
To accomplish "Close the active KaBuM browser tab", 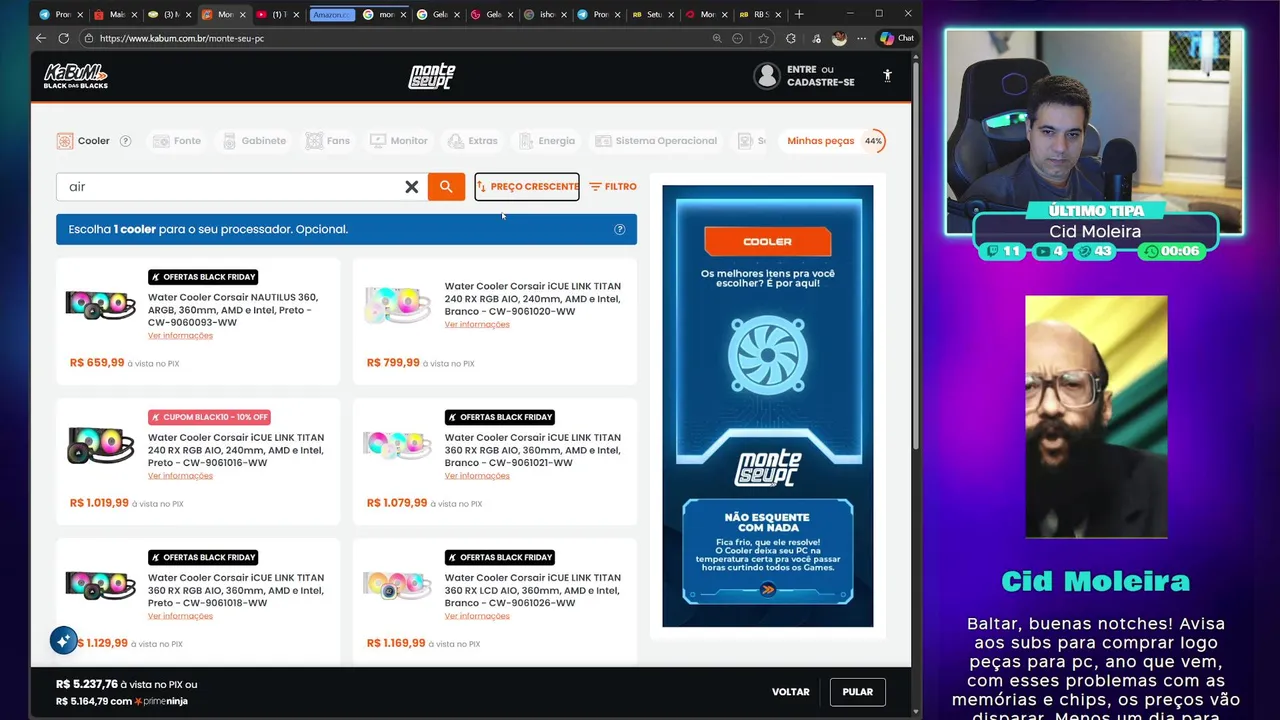I will coord(242,14).
